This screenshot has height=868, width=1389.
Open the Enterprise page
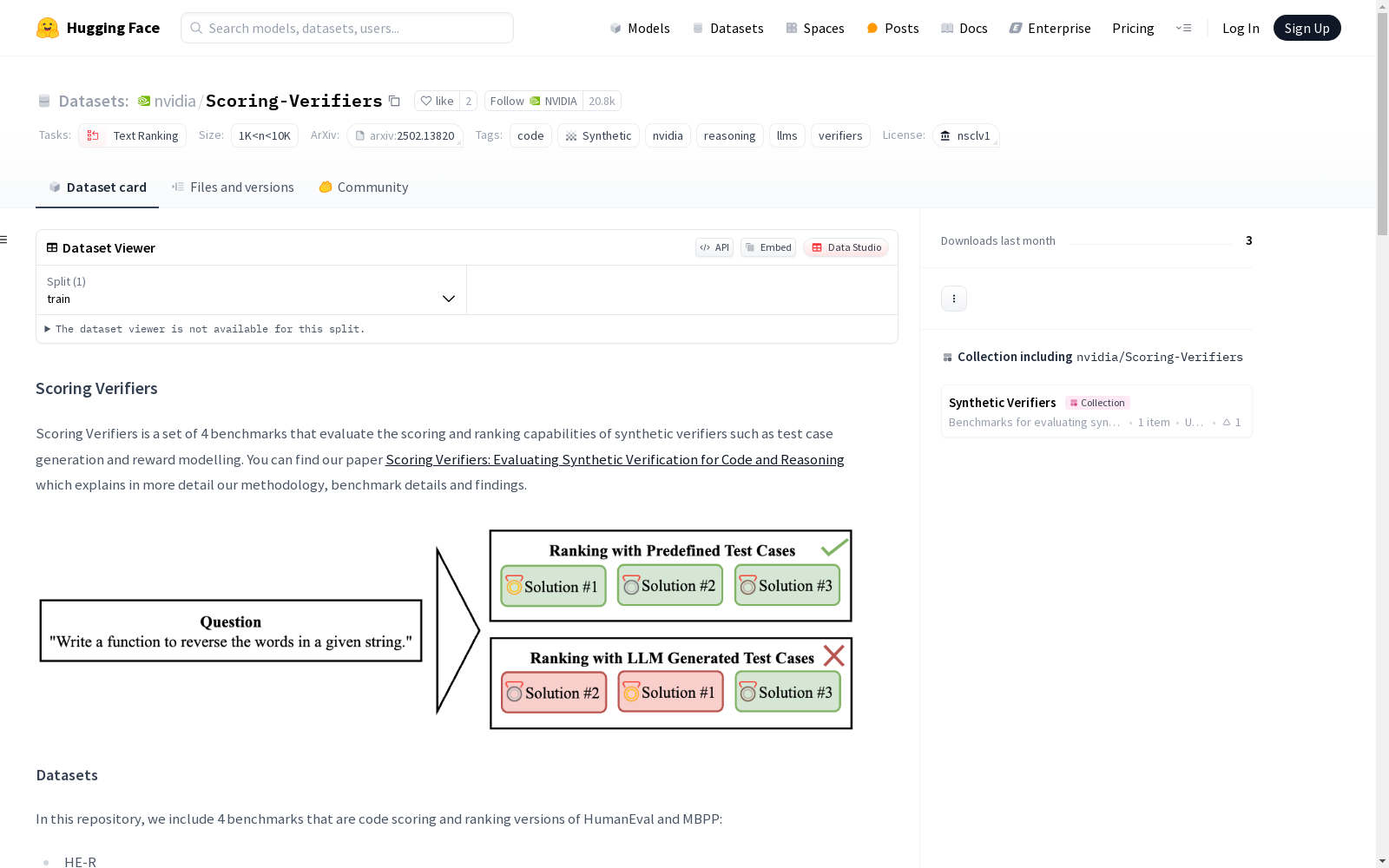point(1050,28)
